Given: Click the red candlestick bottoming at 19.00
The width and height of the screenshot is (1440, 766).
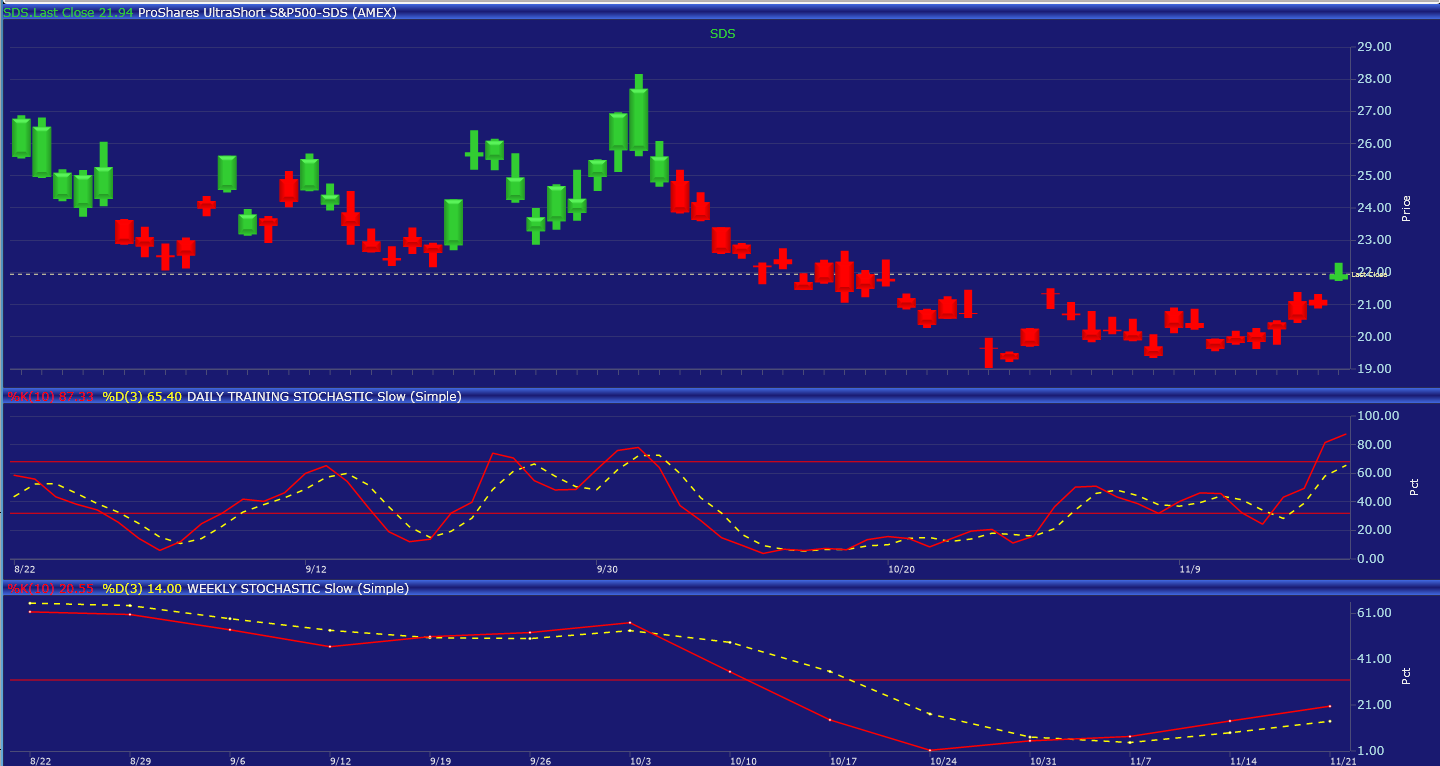Looking at the screenshot, I should (988, 353).
